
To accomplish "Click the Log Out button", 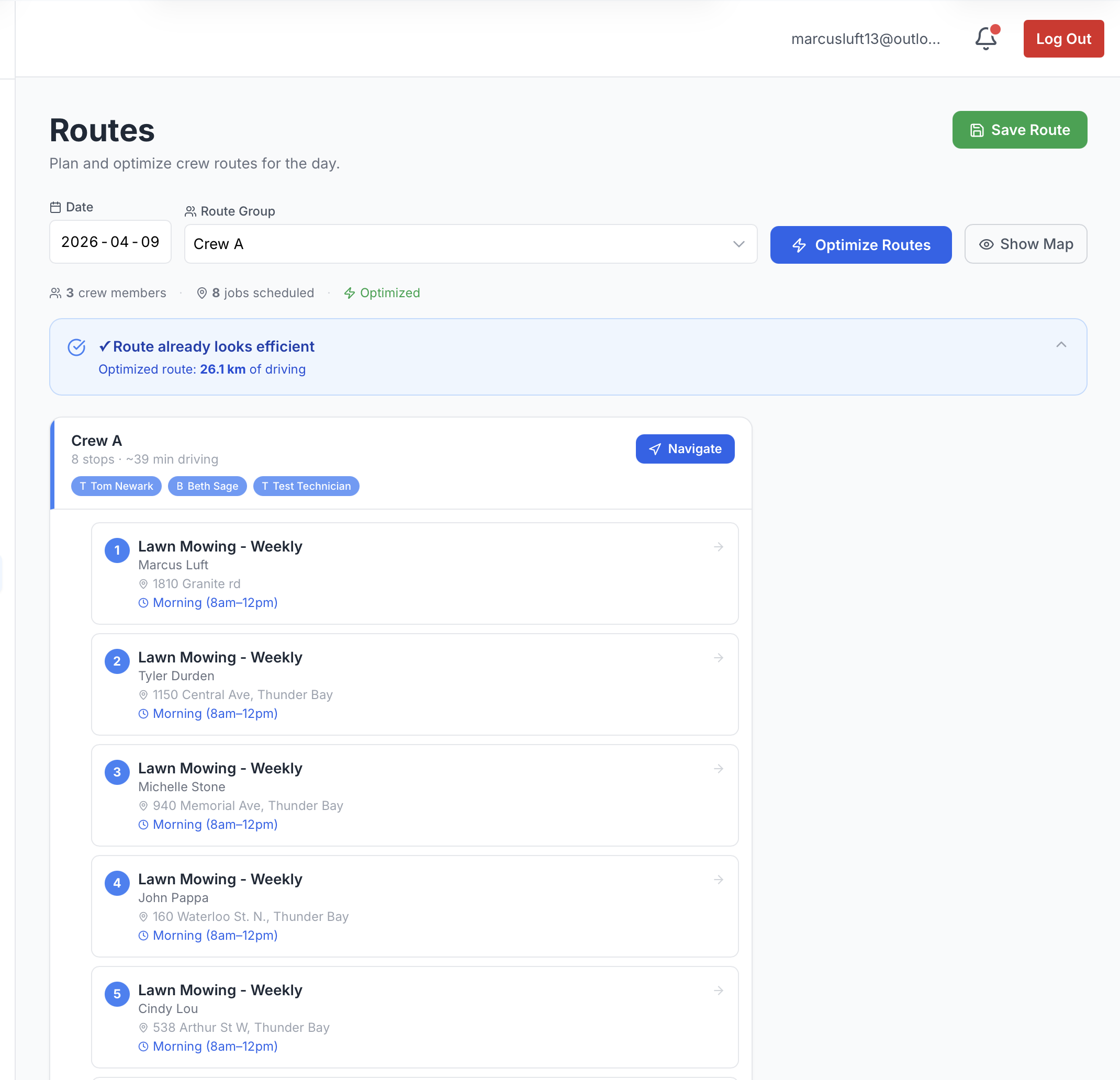I will 1063,38.
